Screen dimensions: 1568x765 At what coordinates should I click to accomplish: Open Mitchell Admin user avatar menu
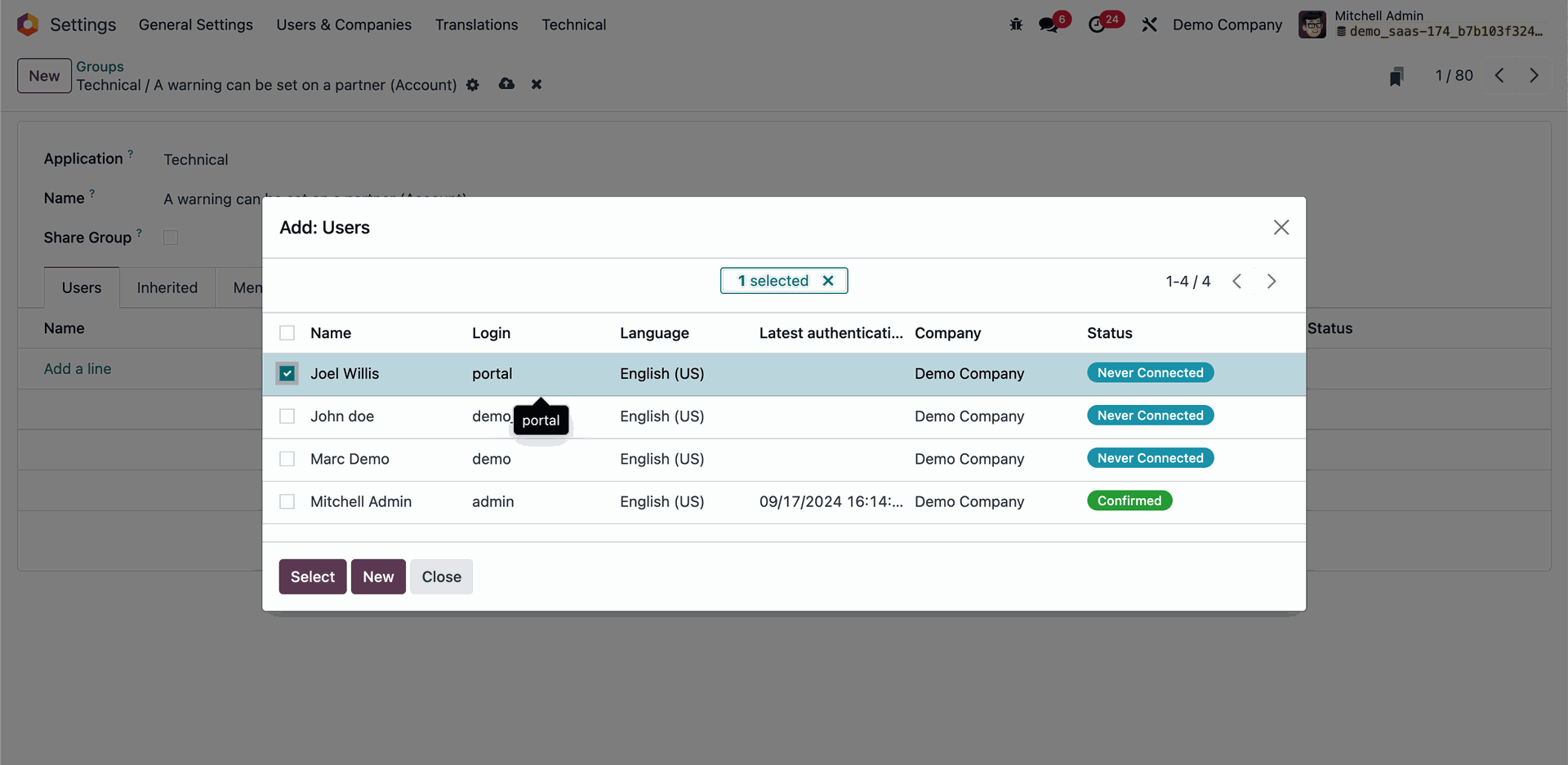click(1312, 24)
